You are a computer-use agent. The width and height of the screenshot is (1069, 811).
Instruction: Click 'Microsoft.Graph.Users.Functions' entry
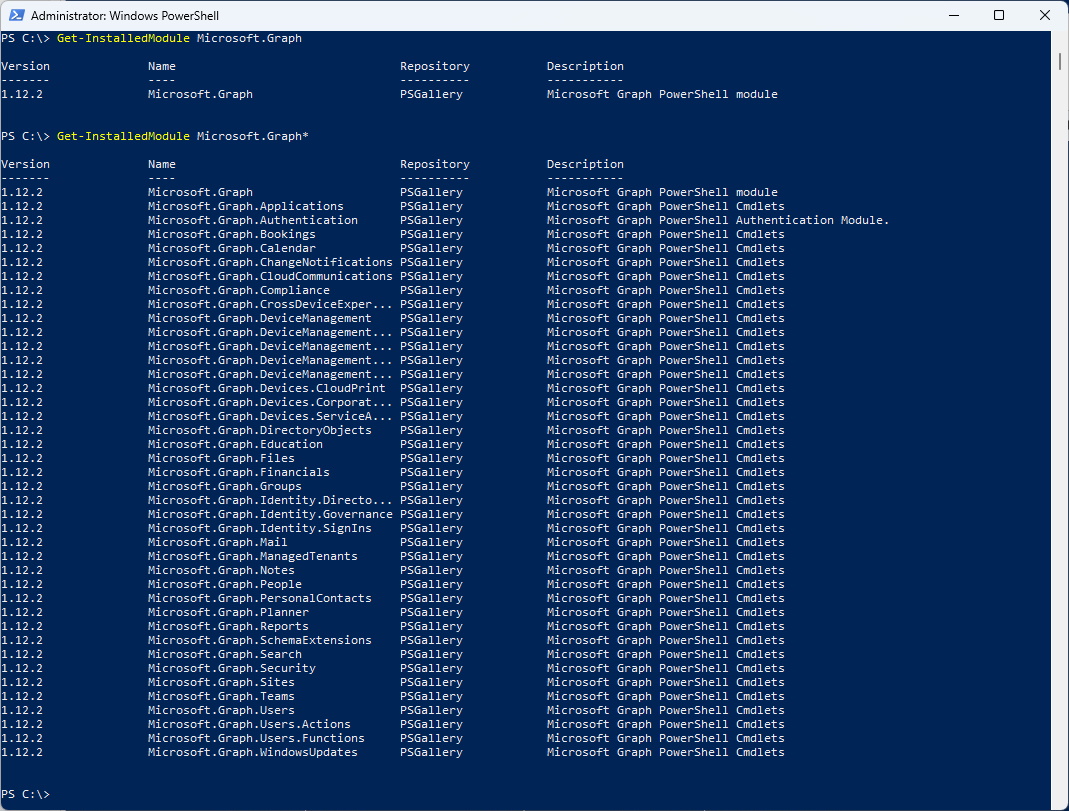coord(256,738)
